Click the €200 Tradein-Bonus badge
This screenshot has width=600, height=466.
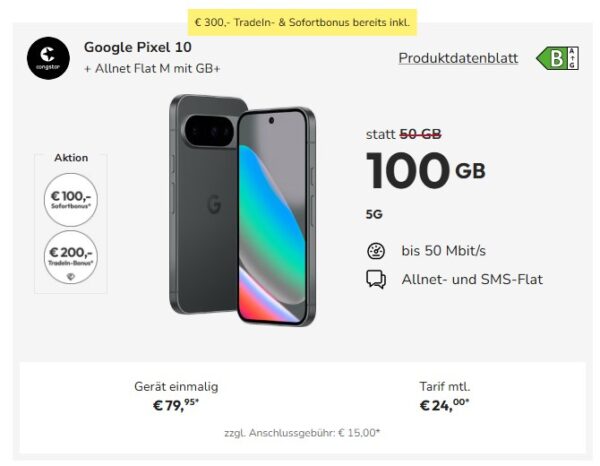click(x=71, y=254)
